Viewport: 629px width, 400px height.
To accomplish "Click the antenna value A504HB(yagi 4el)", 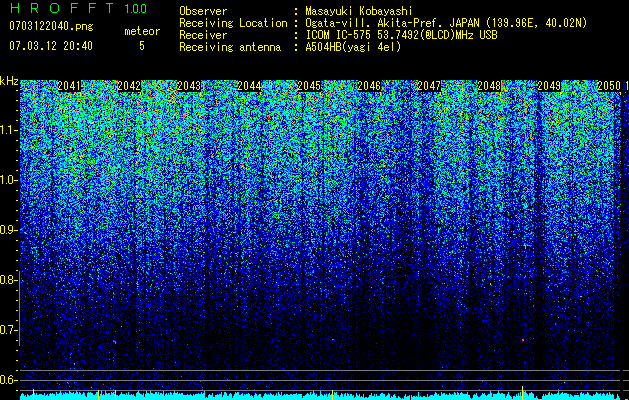I will click(x=353, y=47).
